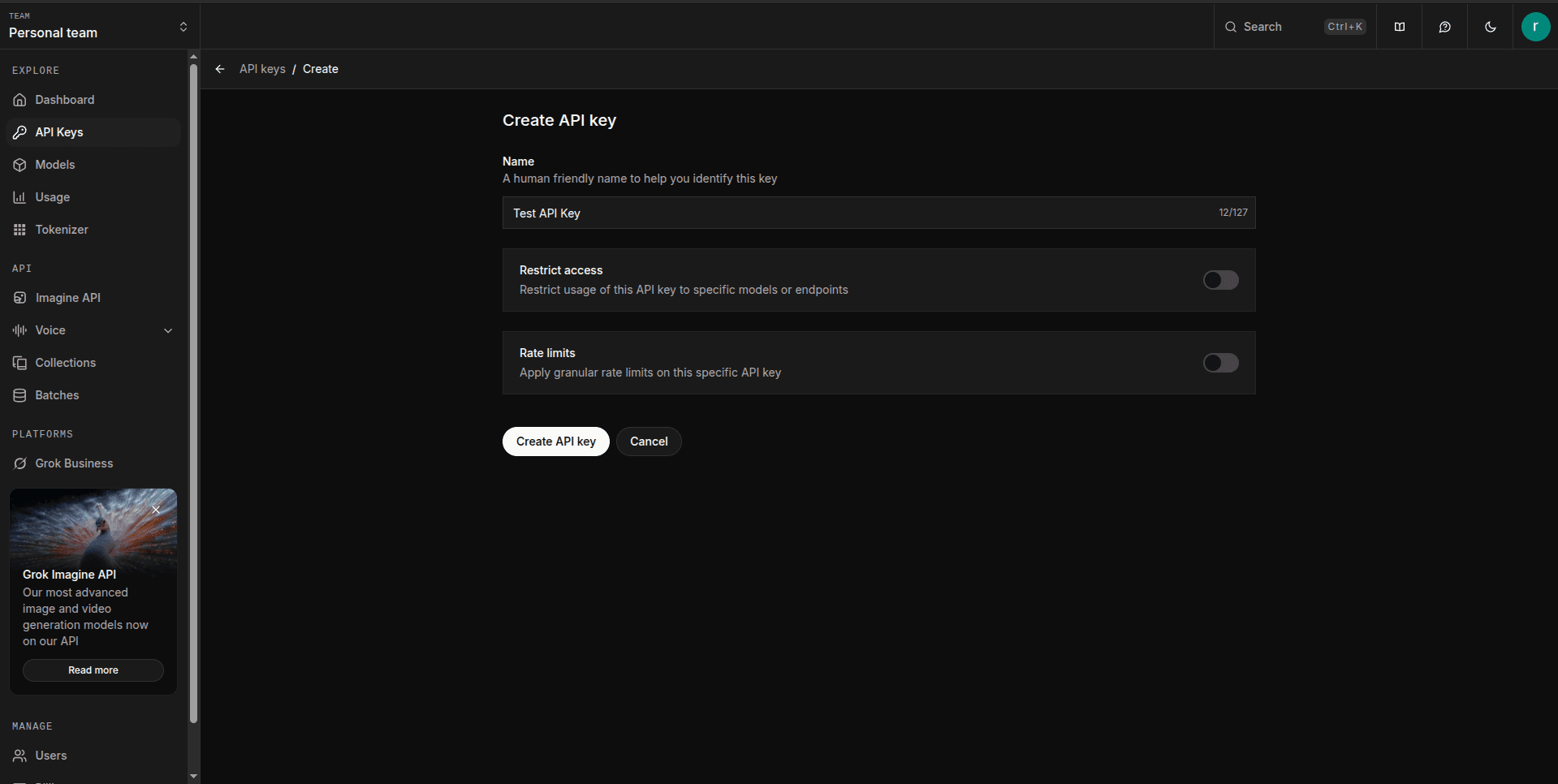This screenshot has width=1558, height=784.
Task: Click the Create API key button
Action: [x=555, y=442]
